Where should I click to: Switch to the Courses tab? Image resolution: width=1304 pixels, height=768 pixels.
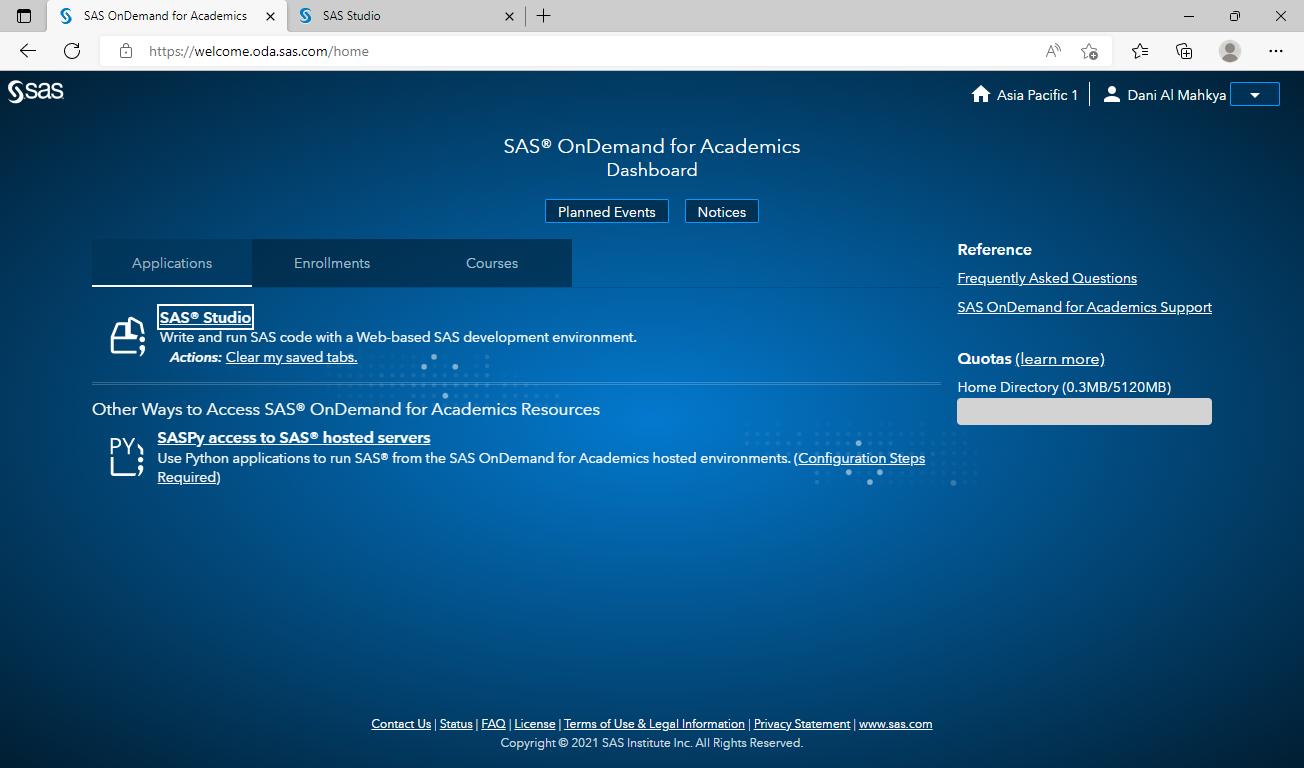pos(492,263)
